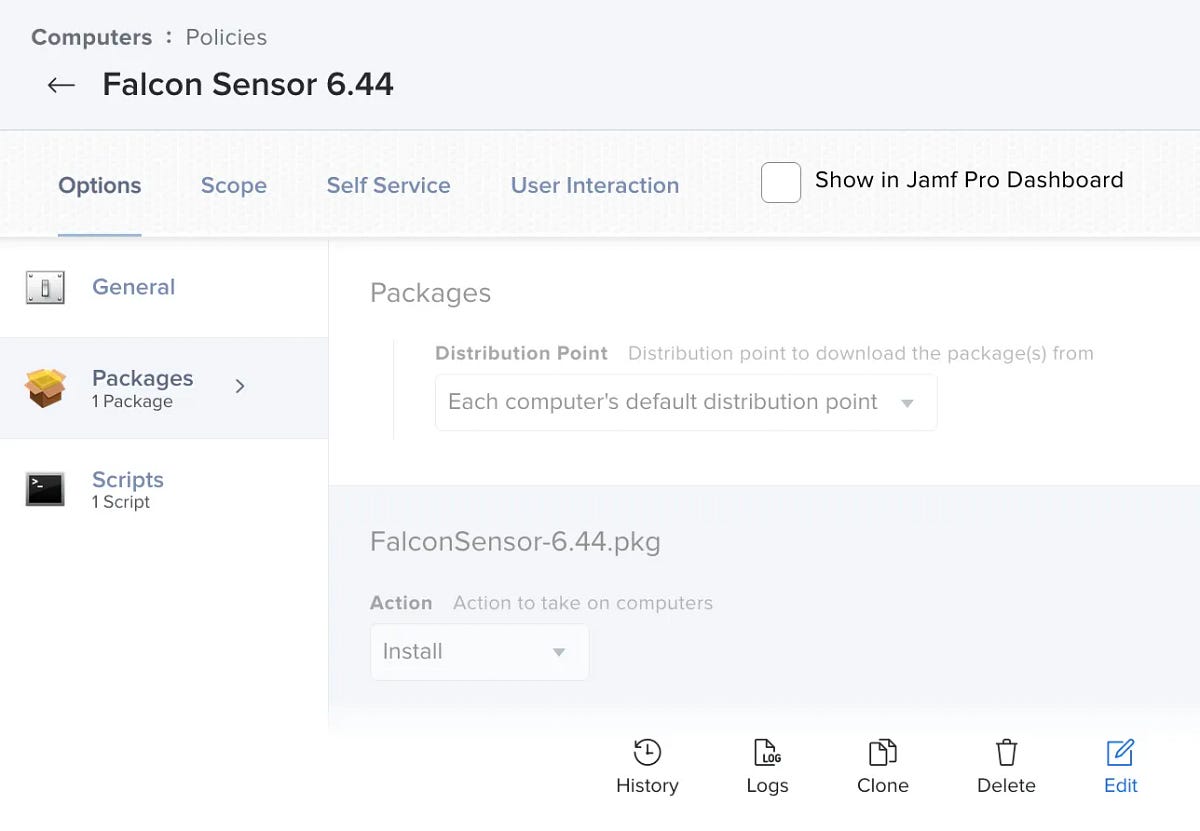Select the Options tab
This screenshot has width=1200, height=831.
99,185
